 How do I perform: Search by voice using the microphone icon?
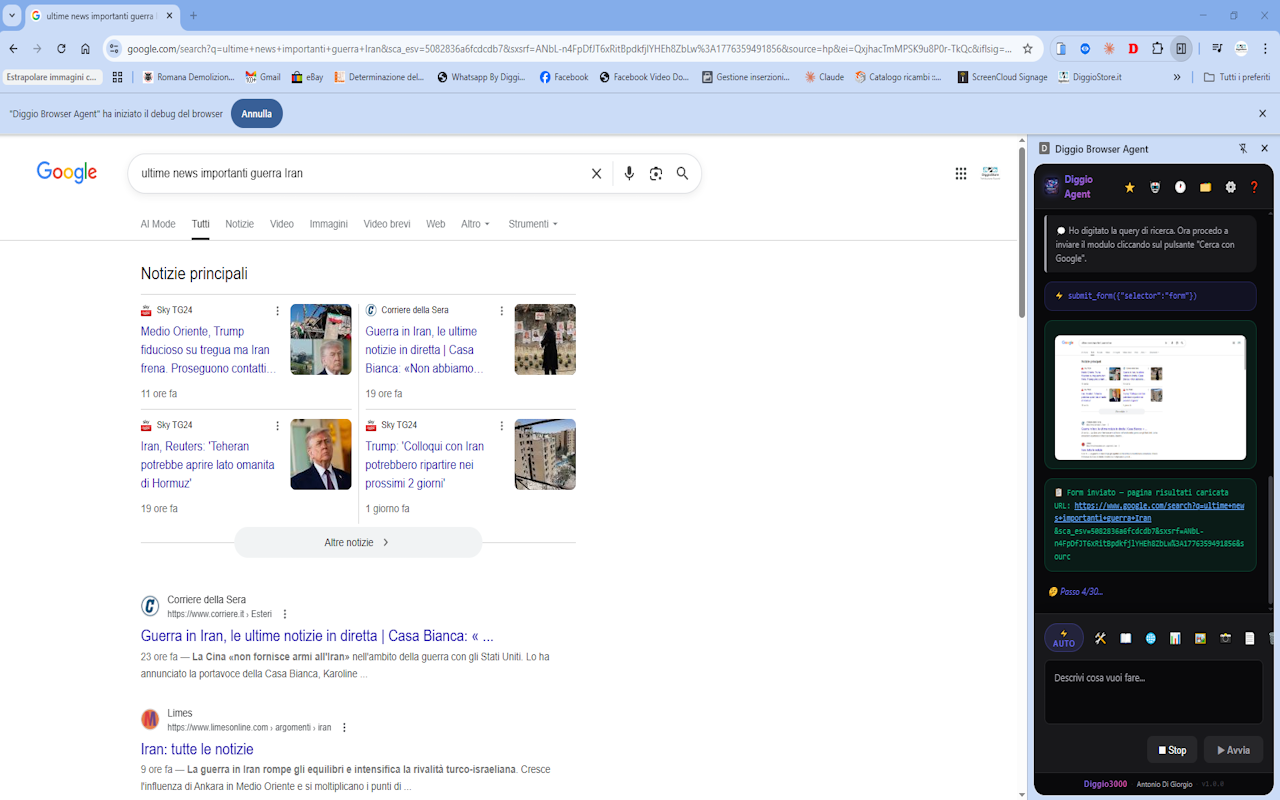[629, 173]
